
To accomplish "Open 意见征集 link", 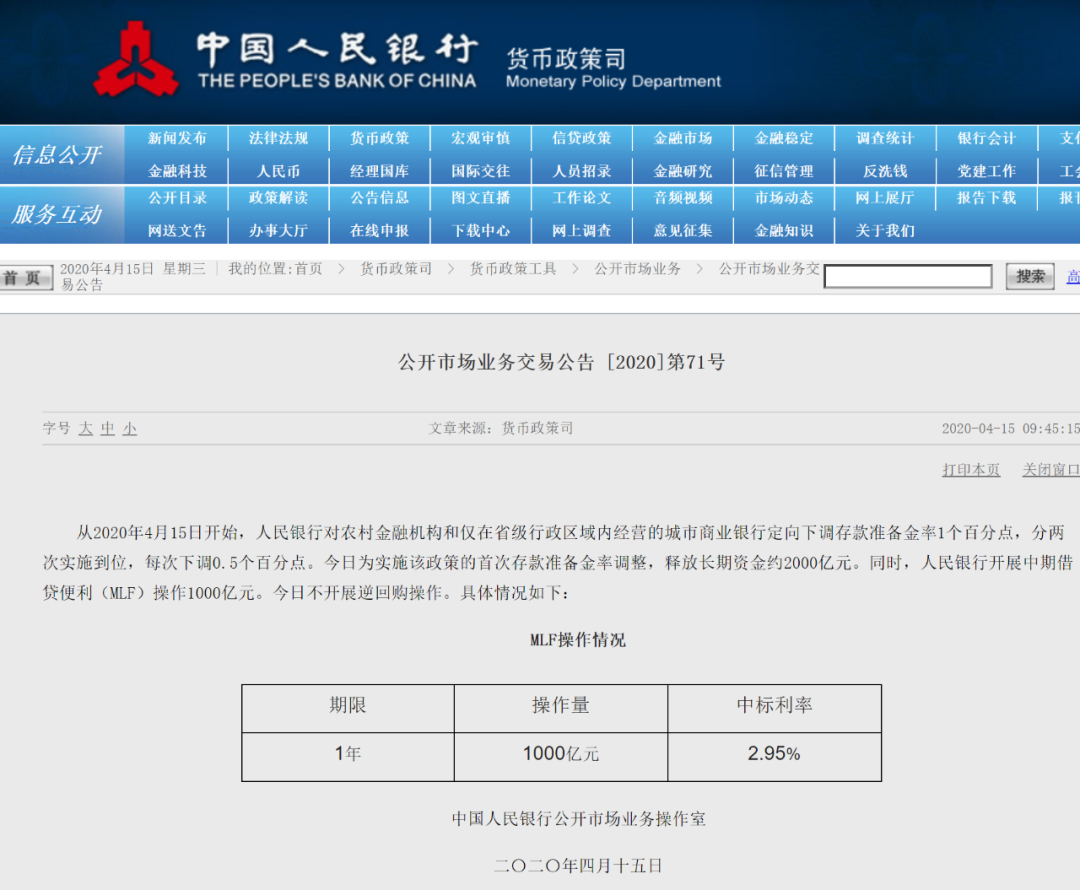I will coord(683,231).
